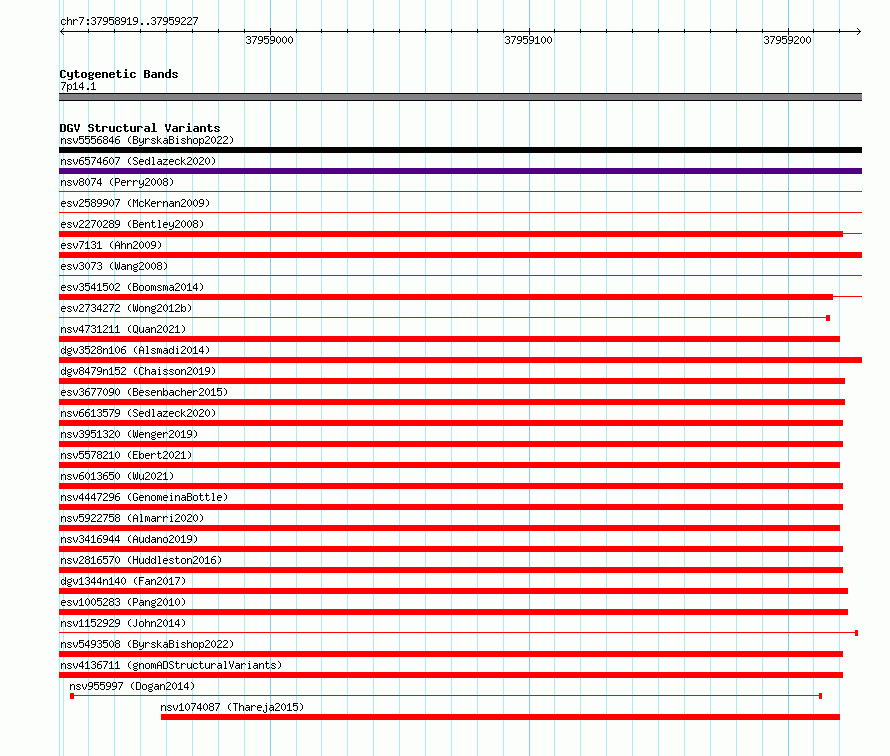The width and height of the screenshot is (890, 756).
Task: Open the nsv4731211 (Quan2021) label
Action: (x=123, y=329)
